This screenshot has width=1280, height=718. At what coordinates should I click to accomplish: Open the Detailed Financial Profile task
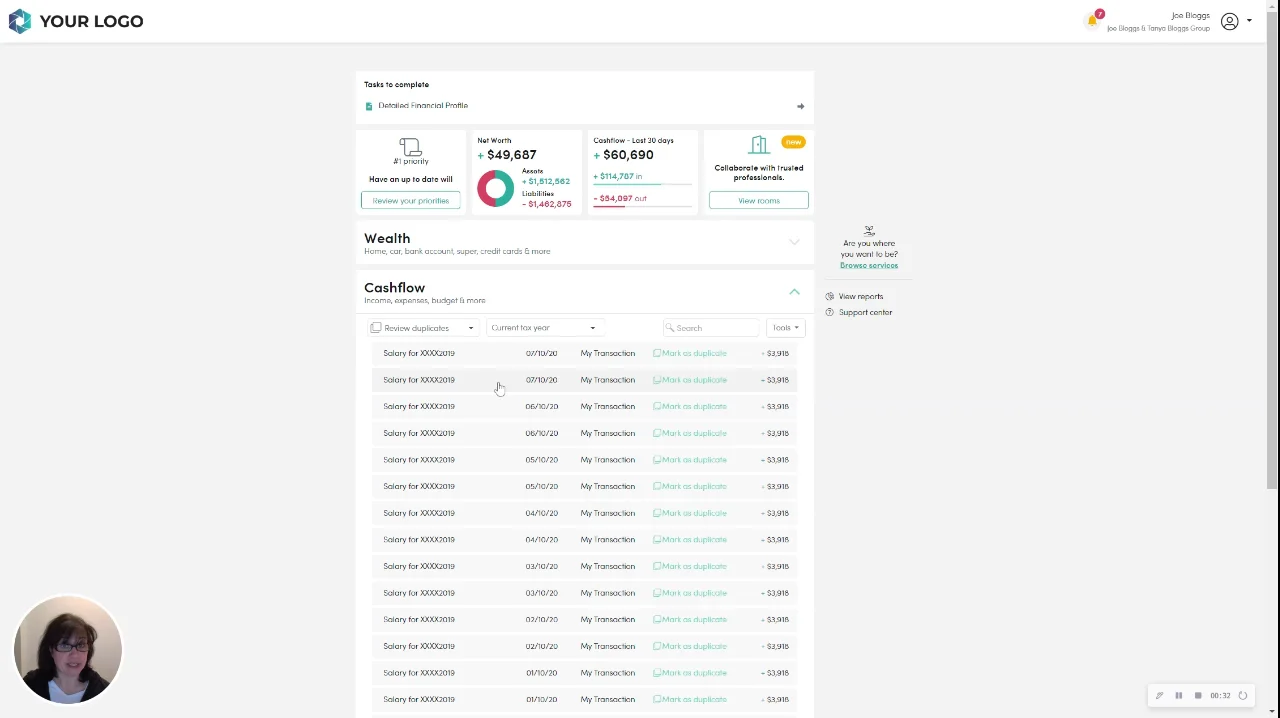pyautogui.click(x=423, y=105)
